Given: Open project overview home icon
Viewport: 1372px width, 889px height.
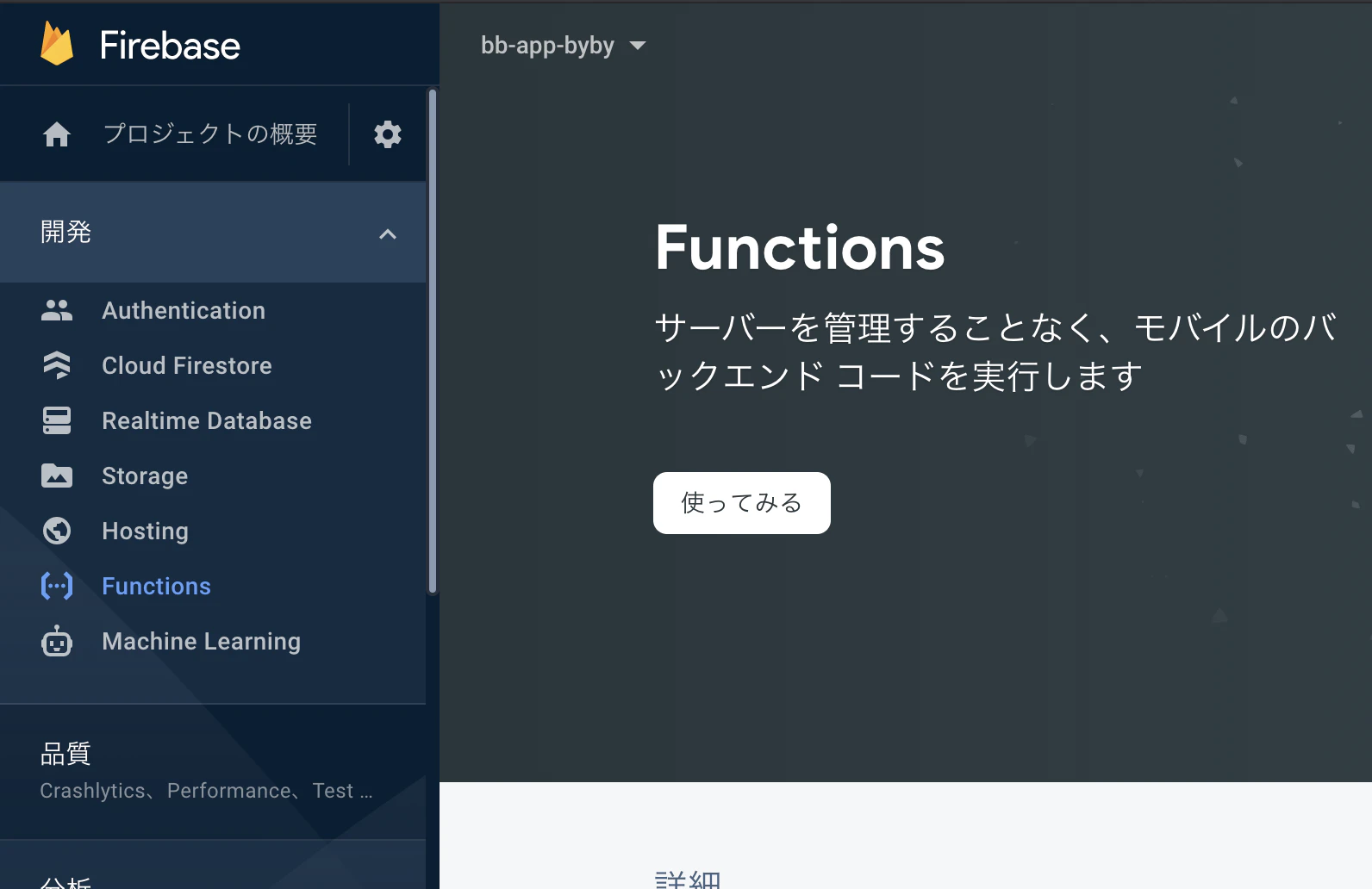Looking at the screenshot, I should [57, 134].
